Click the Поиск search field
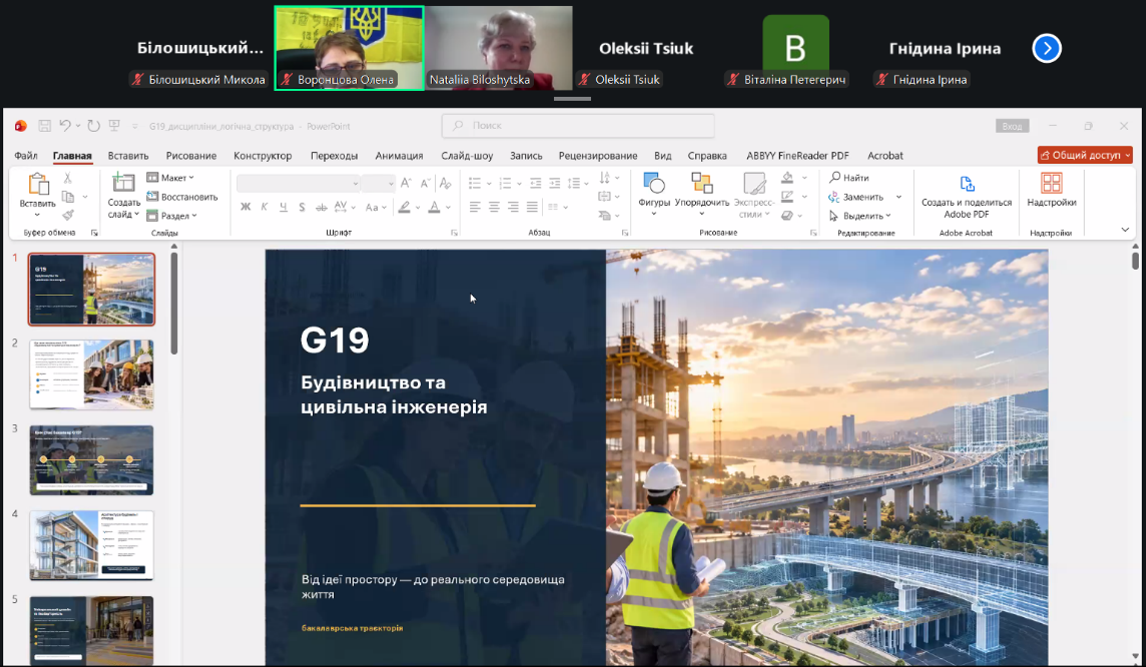The height and width of the screenshot is (667, 1146). click(x=578, y=126)
